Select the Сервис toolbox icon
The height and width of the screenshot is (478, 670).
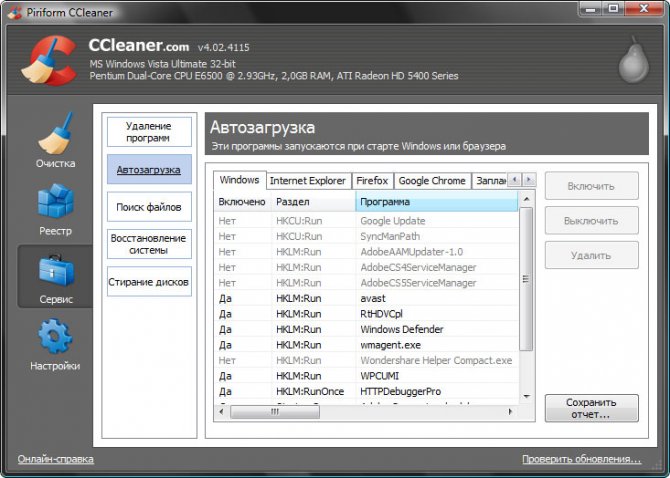pyautogui.click(x=55, y=277)
